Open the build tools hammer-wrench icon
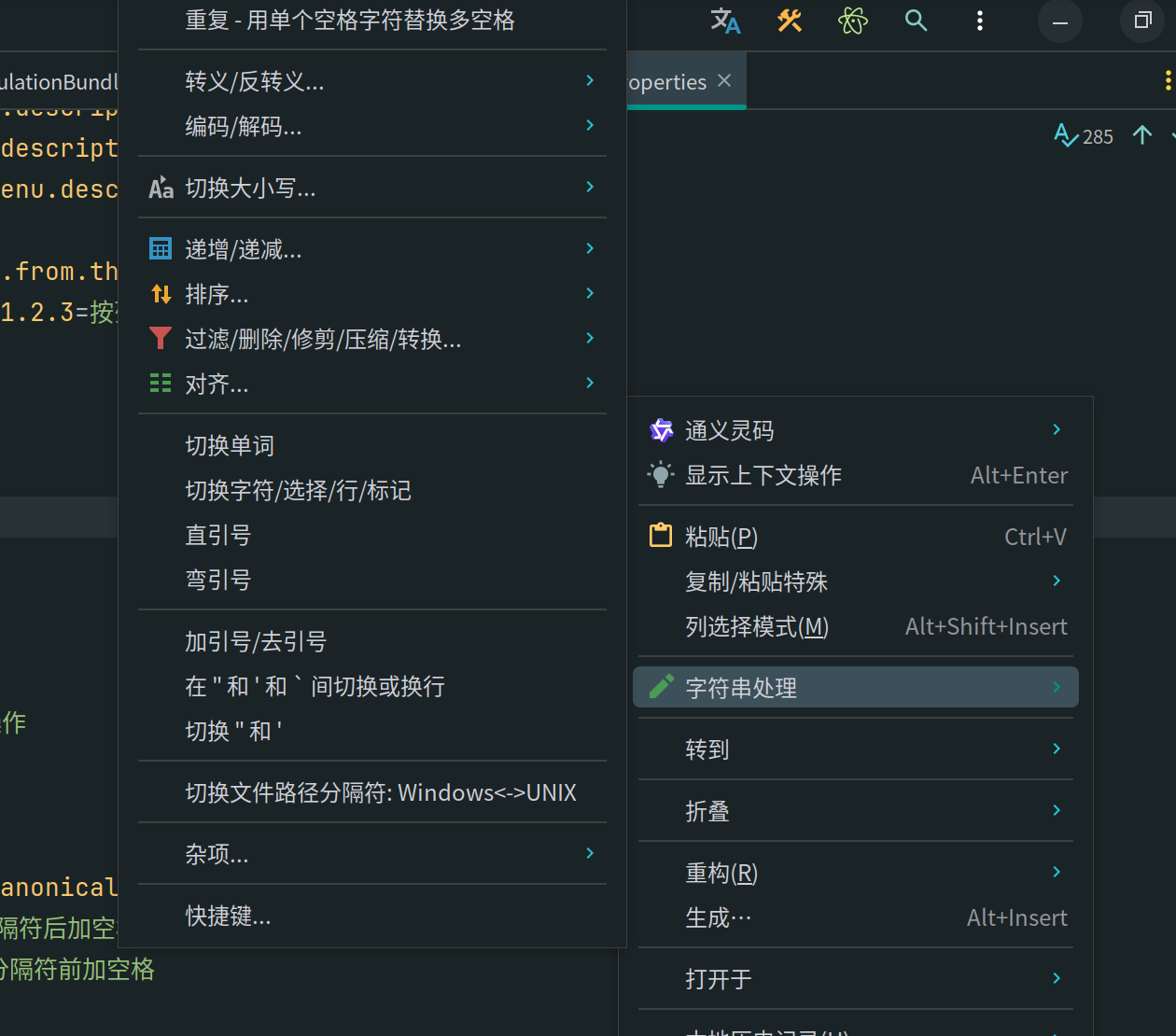This screenshot has width=1176, height=1036. point(790,21)
